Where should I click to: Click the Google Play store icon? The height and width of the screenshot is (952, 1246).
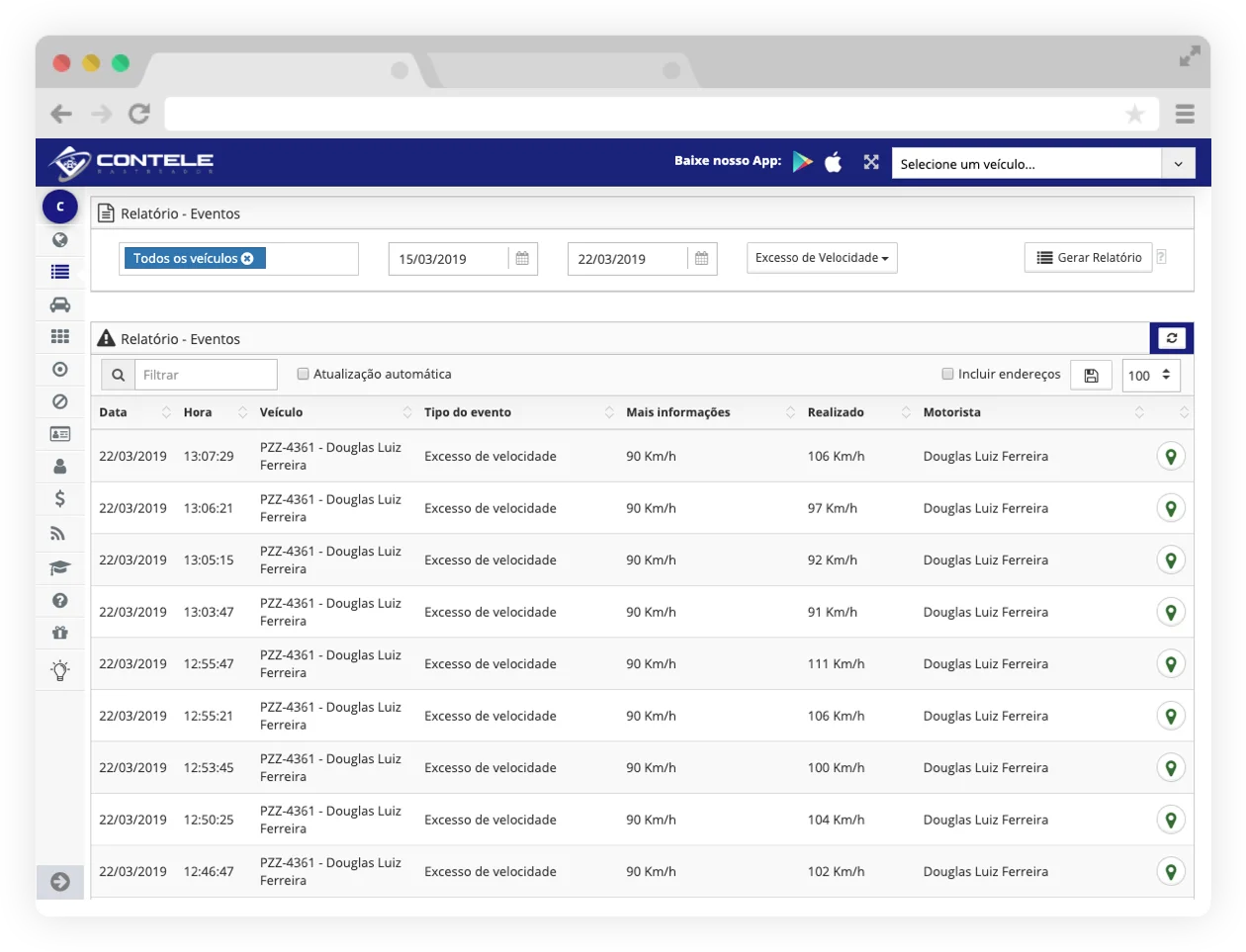pos(803,162)
